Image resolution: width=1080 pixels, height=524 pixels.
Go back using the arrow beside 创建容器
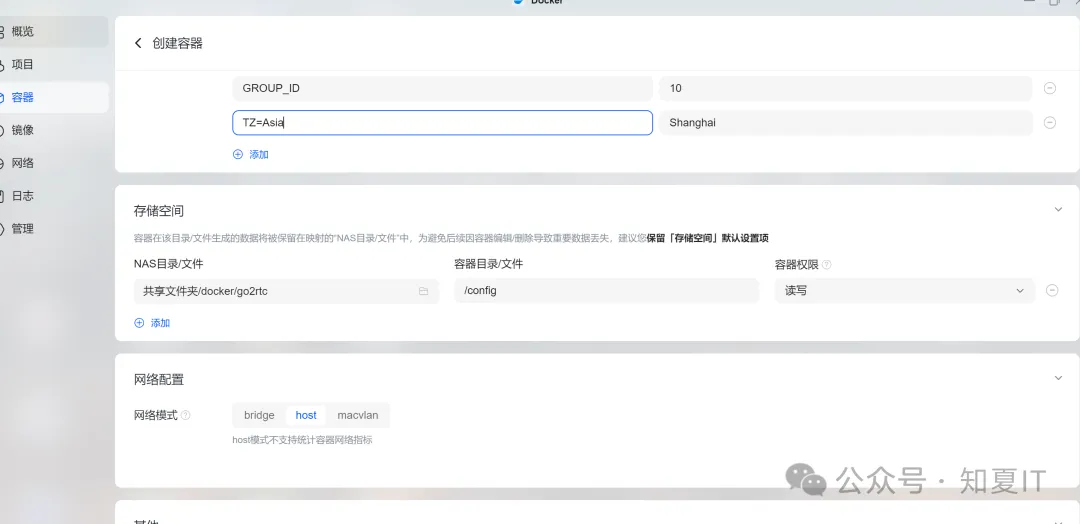click(138, 43)
